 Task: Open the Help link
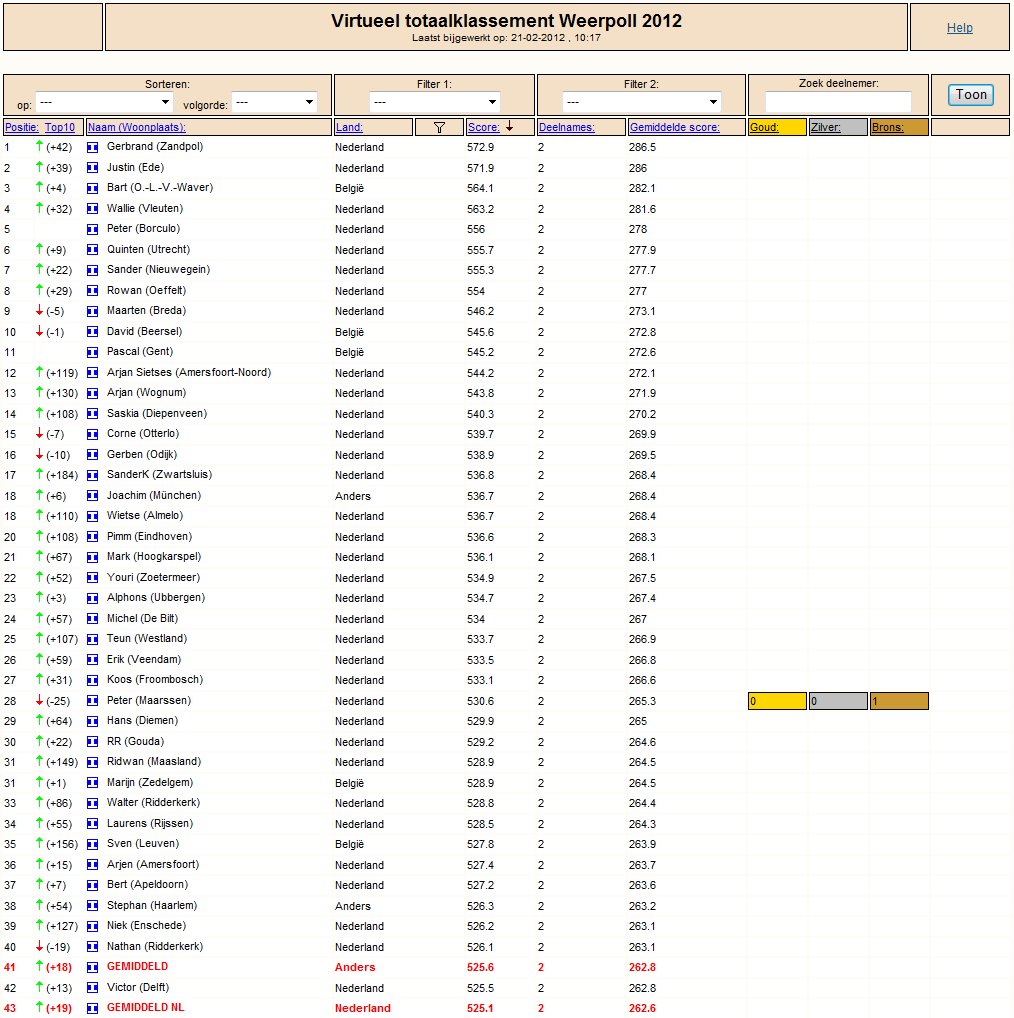coord(959,28)
